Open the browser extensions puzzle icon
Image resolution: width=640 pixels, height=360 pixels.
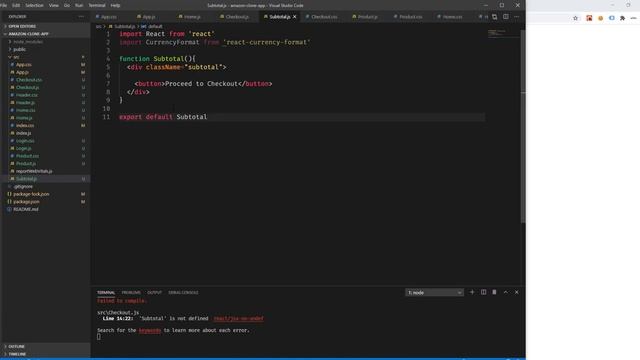622,18
